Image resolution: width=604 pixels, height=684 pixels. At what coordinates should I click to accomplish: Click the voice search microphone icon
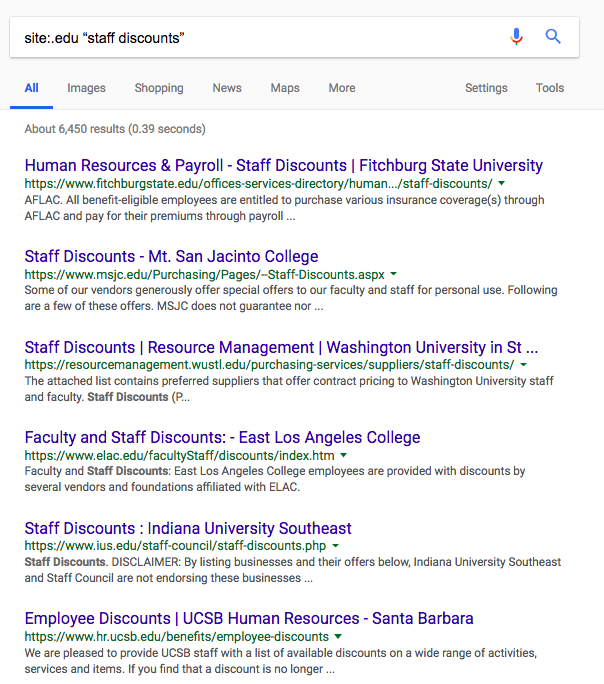(x=516, y=37)
